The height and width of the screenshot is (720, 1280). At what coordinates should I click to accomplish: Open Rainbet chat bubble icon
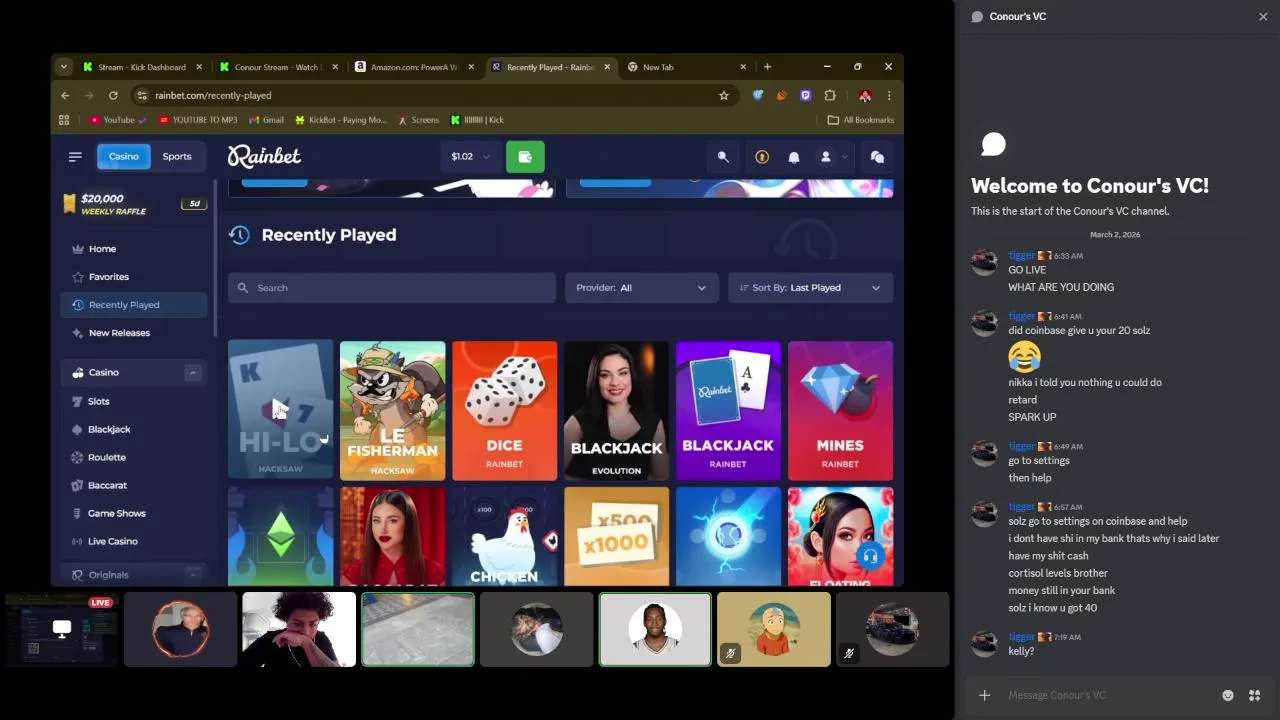point(877,157)
